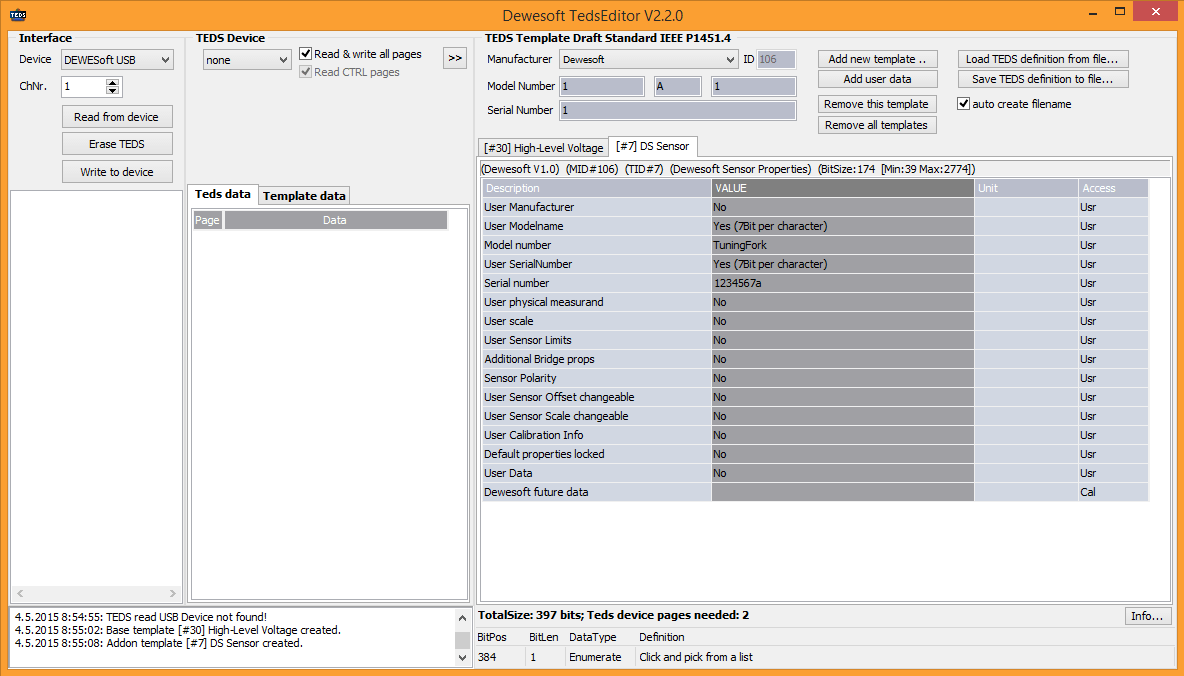Click Load TEDS definition from file button
The image size is (1184, 676).
point(1044,59)
